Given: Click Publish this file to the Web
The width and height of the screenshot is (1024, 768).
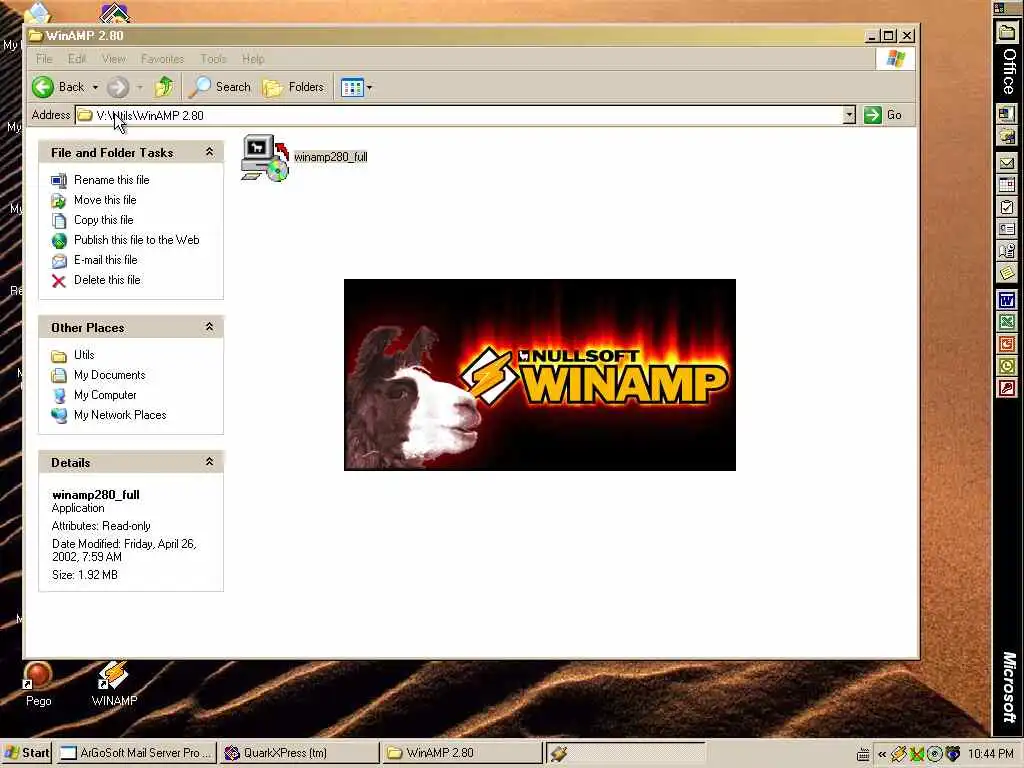Looking at the screenshot, I should [x=136, y=240].
